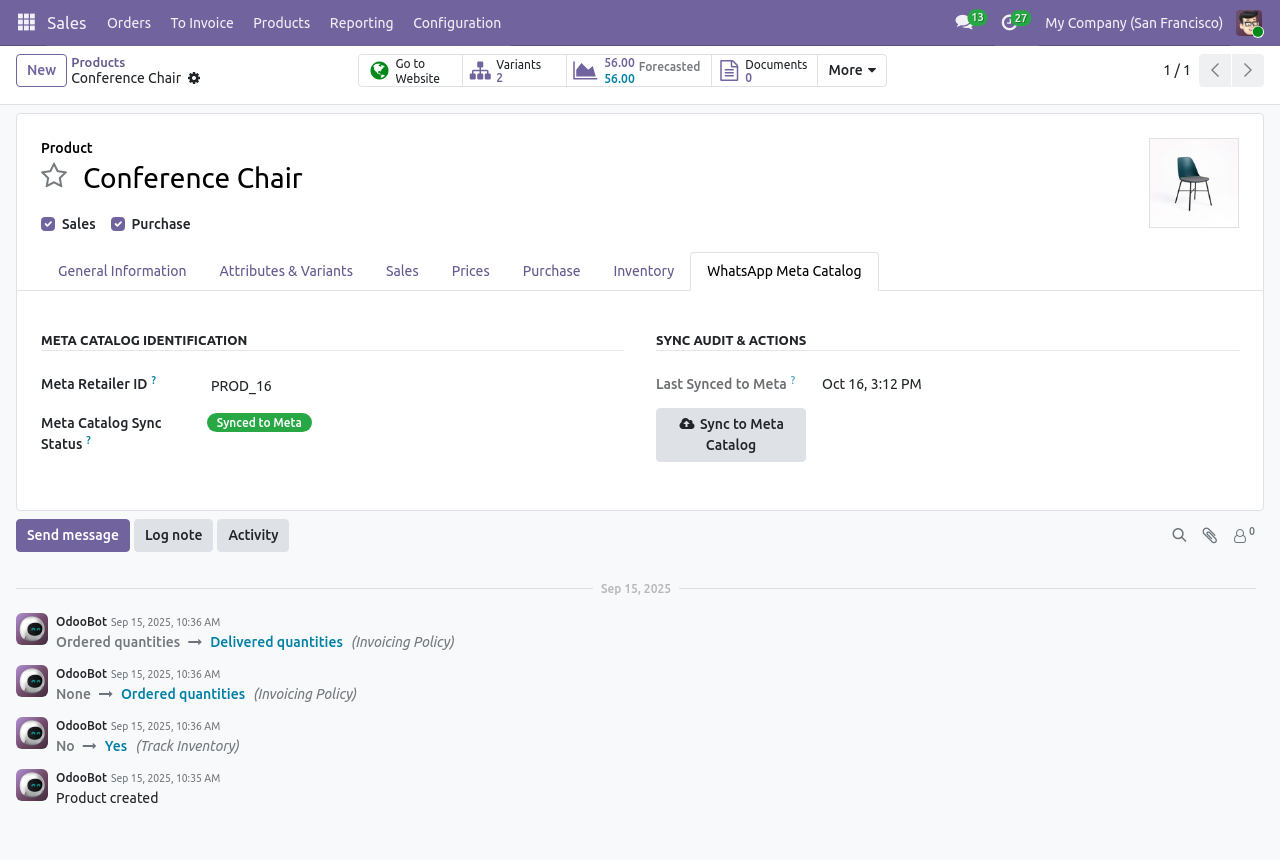This screenshot has width=1280, height=860.
Task: Click the Activity button
Action: click(253, 535)
